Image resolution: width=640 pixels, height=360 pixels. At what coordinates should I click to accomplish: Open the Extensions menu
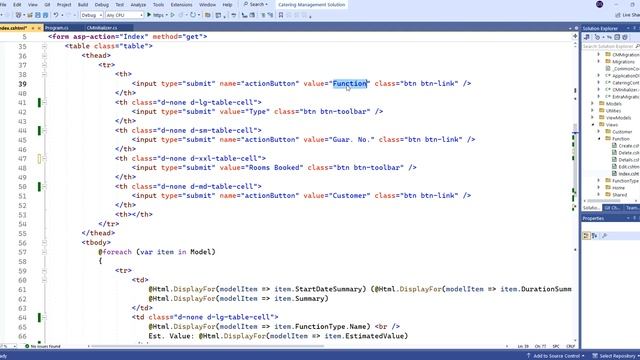tap(181, 4)
